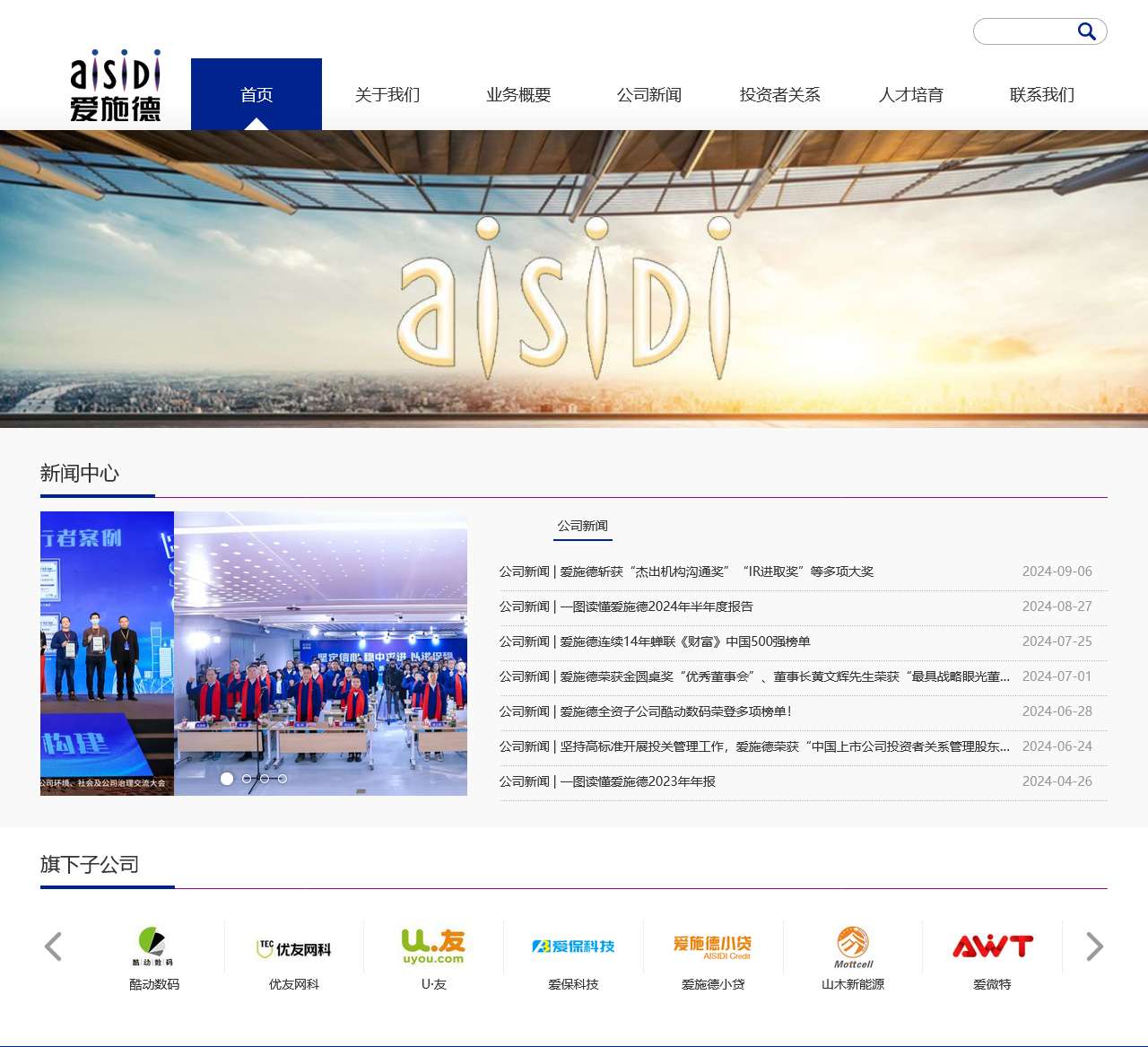The image size is (1148, 1047).
Task: Open the 业务概要 menu
Action: click(518, 94)
